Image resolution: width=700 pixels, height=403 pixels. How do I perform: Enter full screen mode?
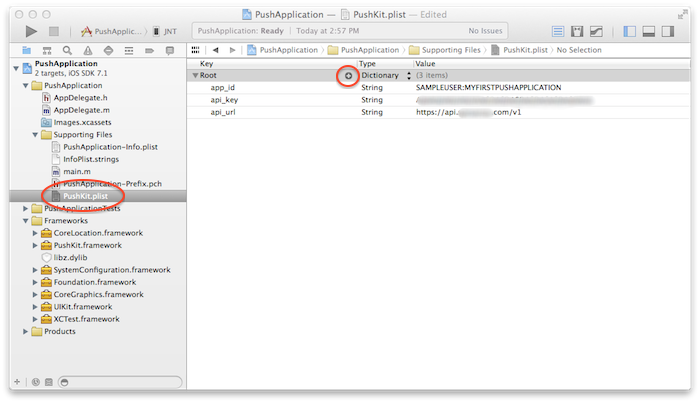[682, 15]
